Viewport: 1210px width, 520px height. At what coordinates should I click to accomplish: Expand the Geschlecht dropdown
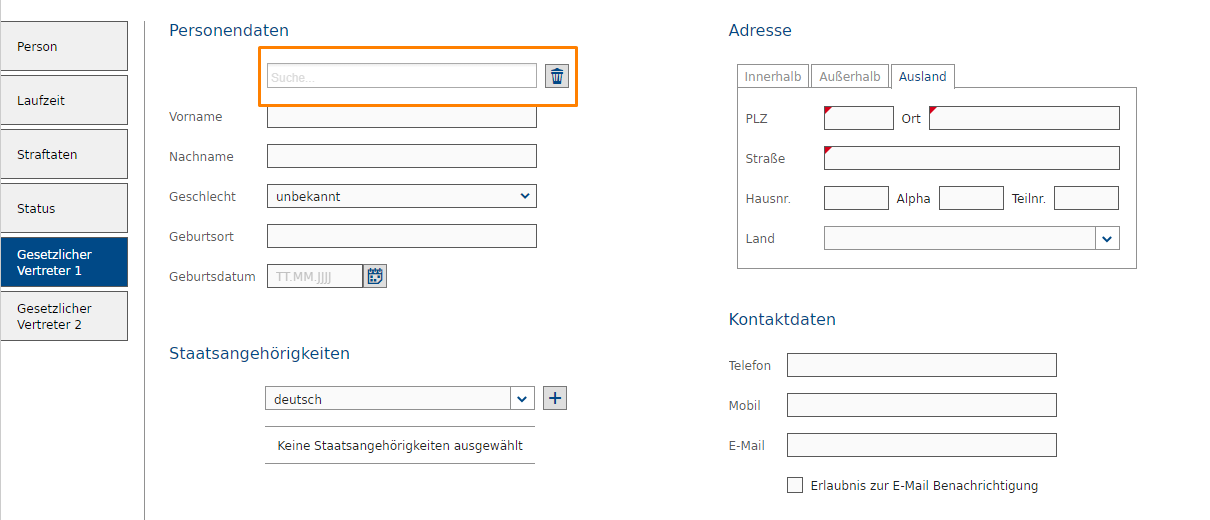point(402,196)
